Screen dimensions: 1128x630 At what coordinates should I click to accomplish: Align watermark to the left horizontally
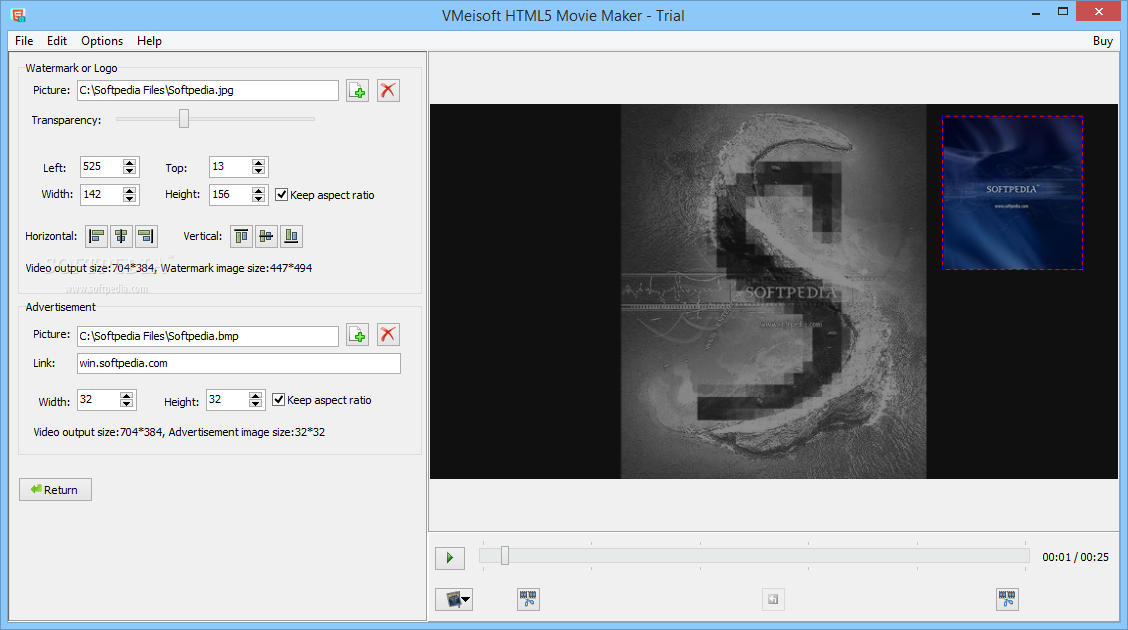pyautogui.click(x=96, y=236)
